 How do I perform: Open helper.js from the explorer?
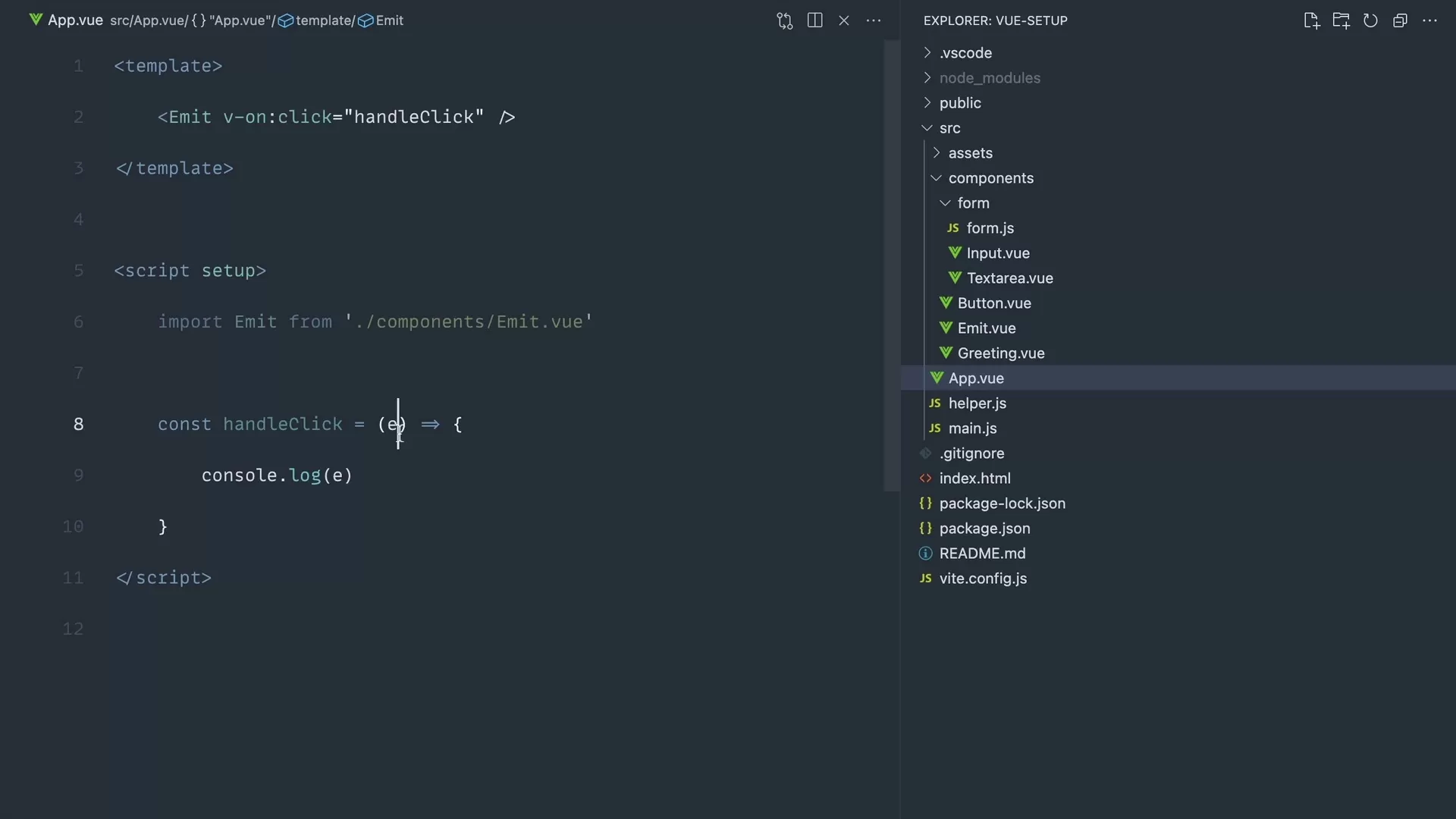tap(977, 403)
